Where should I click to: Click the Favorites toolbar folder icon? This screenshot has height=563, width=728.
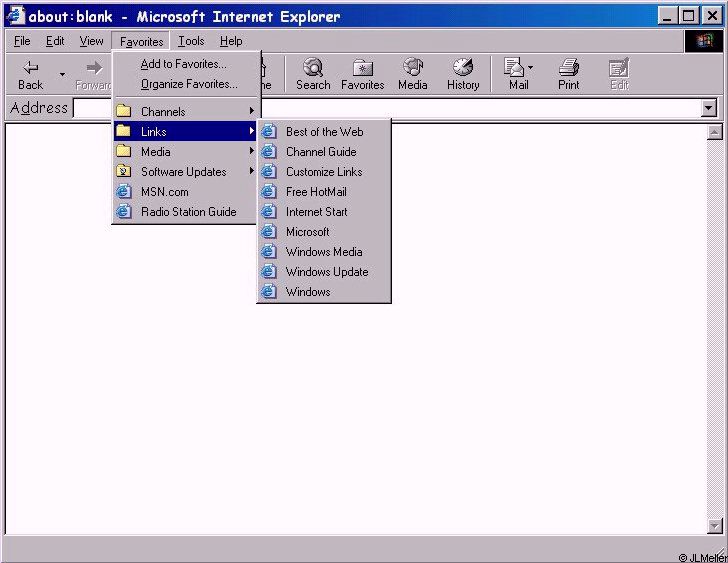[x=363, y=68]
